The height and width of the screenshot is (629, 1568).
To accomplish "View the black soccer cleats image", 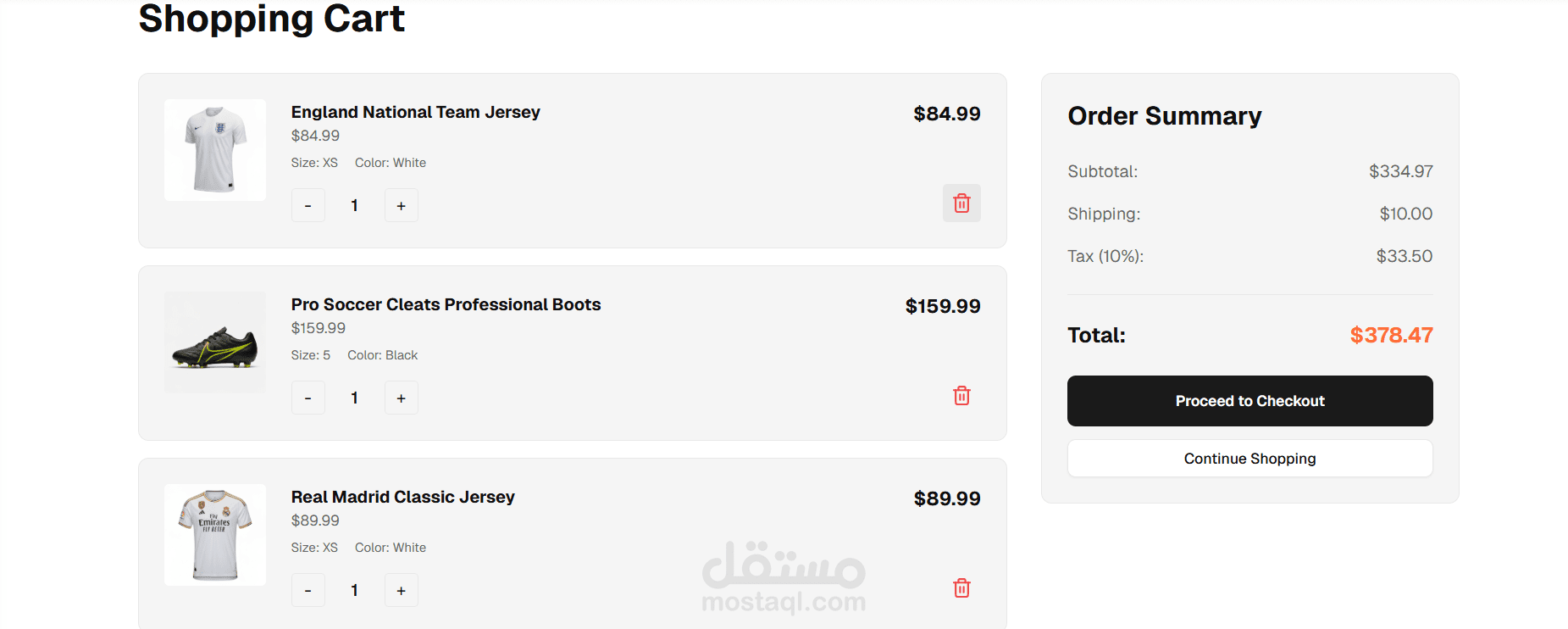I will (x=215, y=342).
